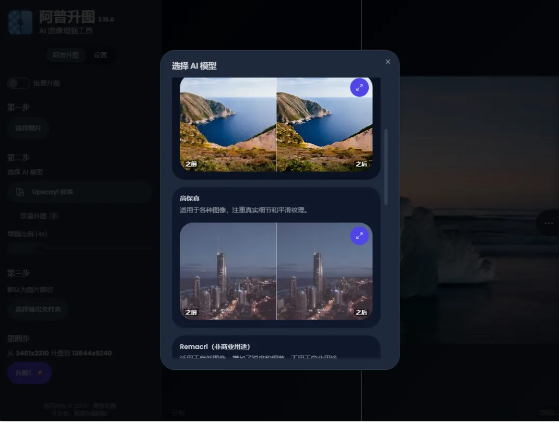Click the model icon beside Upscayl 标准
Image resolution: width=559 pixels, height=422 pixels.
coord(20,192)
